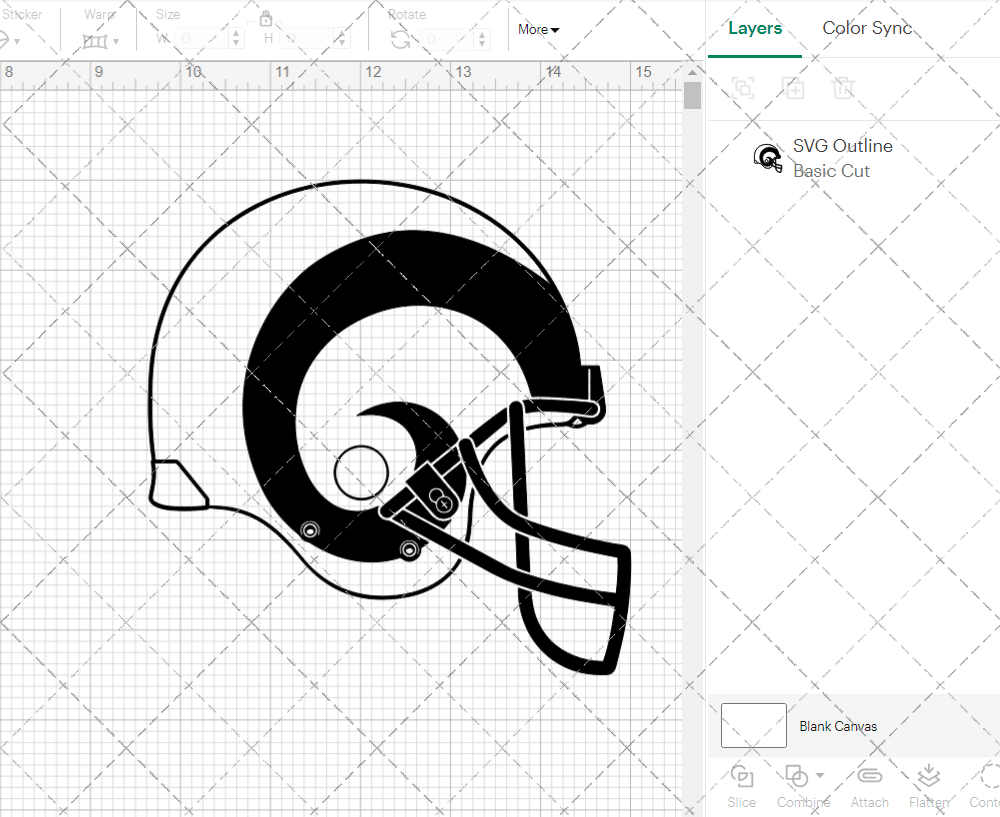Delete the layer with the trash icon
Screen dimensions: 1000x817
(843, 88)
